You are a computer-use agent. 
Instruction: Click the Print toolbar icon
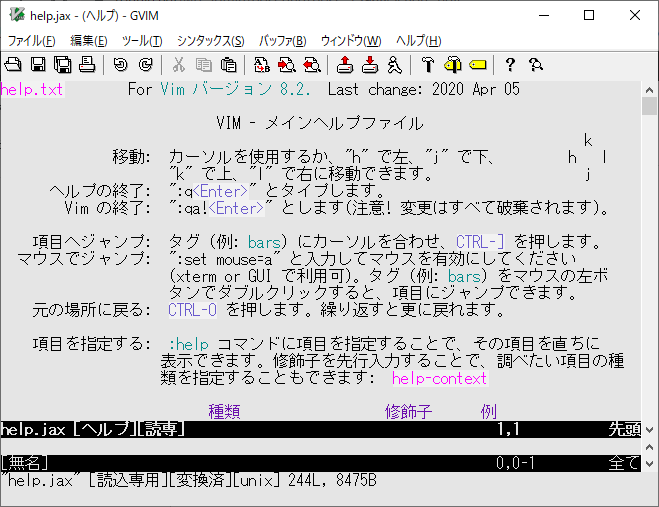coord(87,65)
